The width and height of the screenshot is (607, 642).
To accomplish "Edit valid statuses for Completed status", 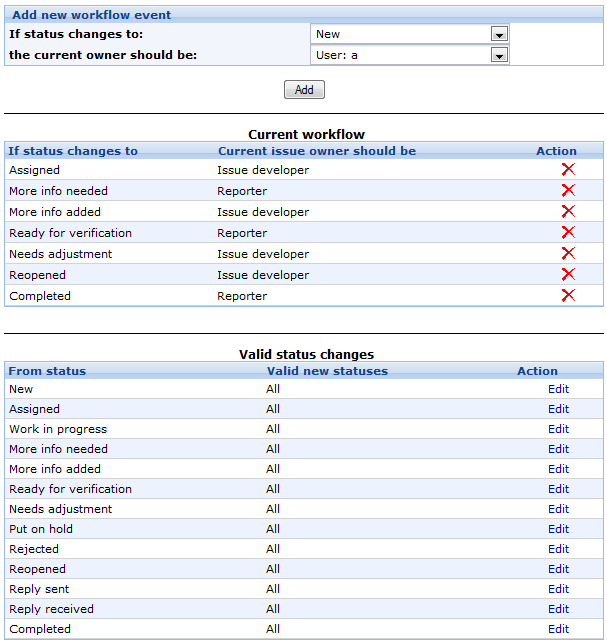I will pyautogui.click(x=558, y=629).
